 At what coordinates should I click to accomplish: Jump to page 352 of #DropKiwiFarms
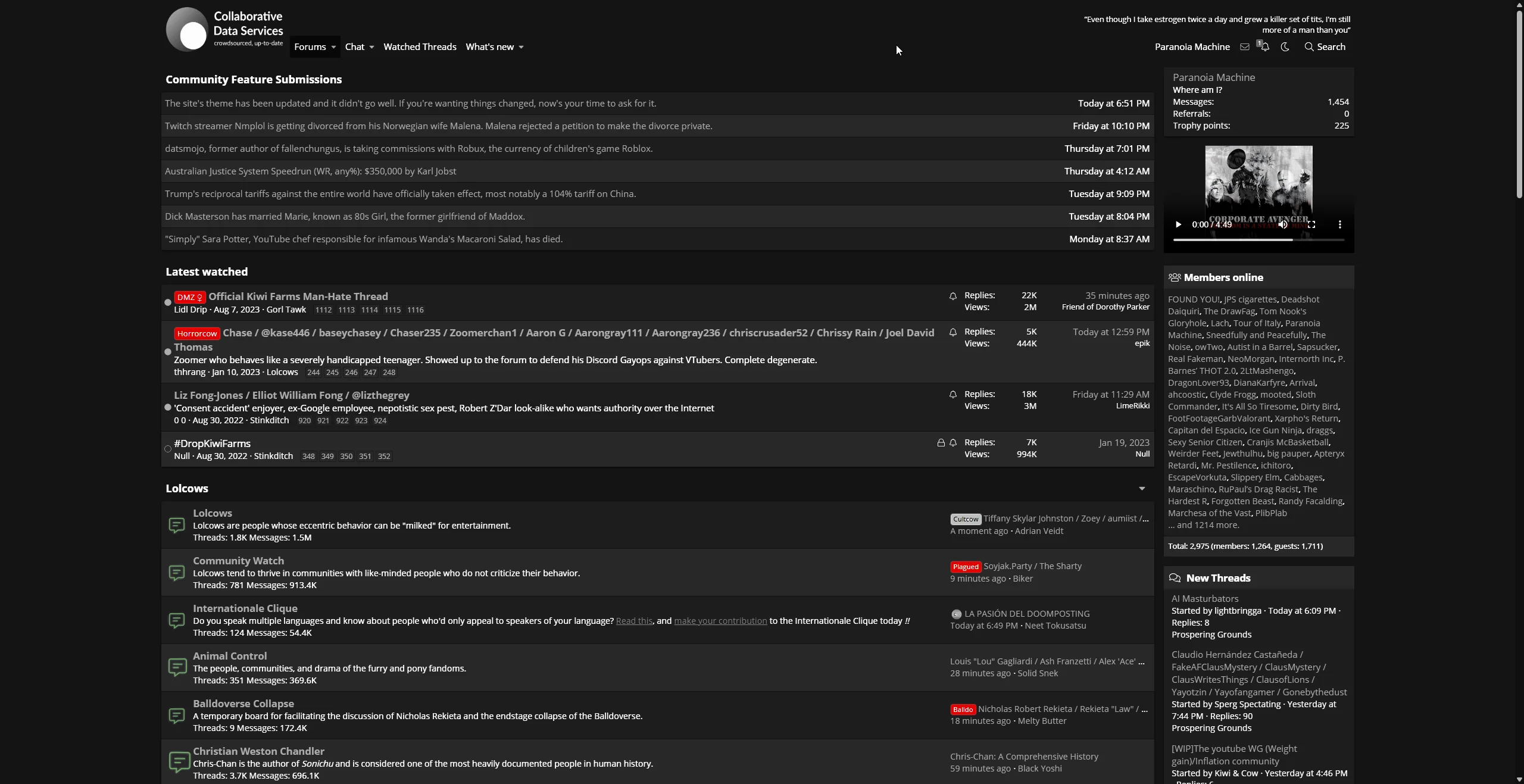[x=384, y=457]
